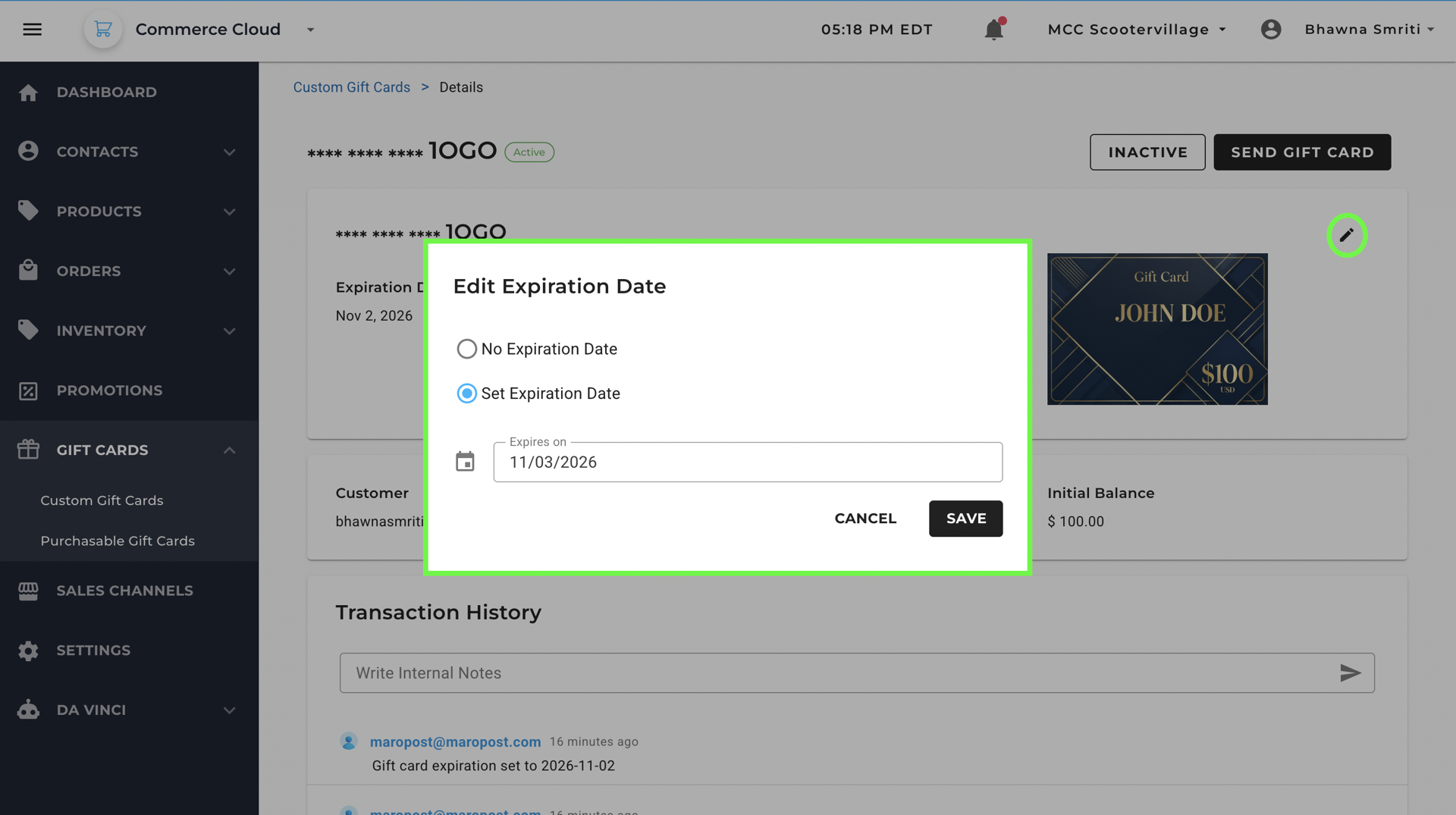Open notifications bell
This screenshot has height=815, width=1456.
[x=993, y=30]
